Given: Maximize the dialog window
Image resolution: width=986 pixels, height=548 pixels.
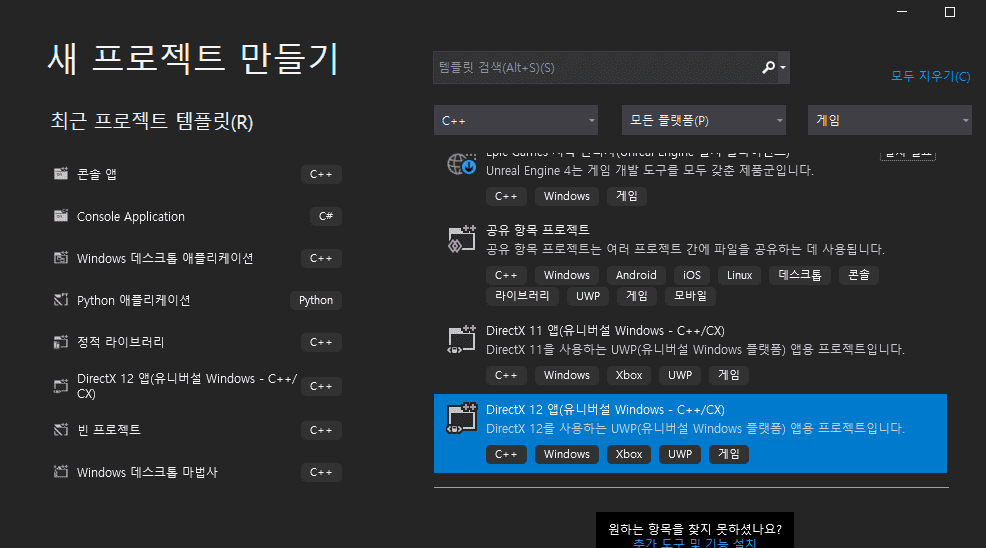Looking at the screenshot, I should 950,12.
